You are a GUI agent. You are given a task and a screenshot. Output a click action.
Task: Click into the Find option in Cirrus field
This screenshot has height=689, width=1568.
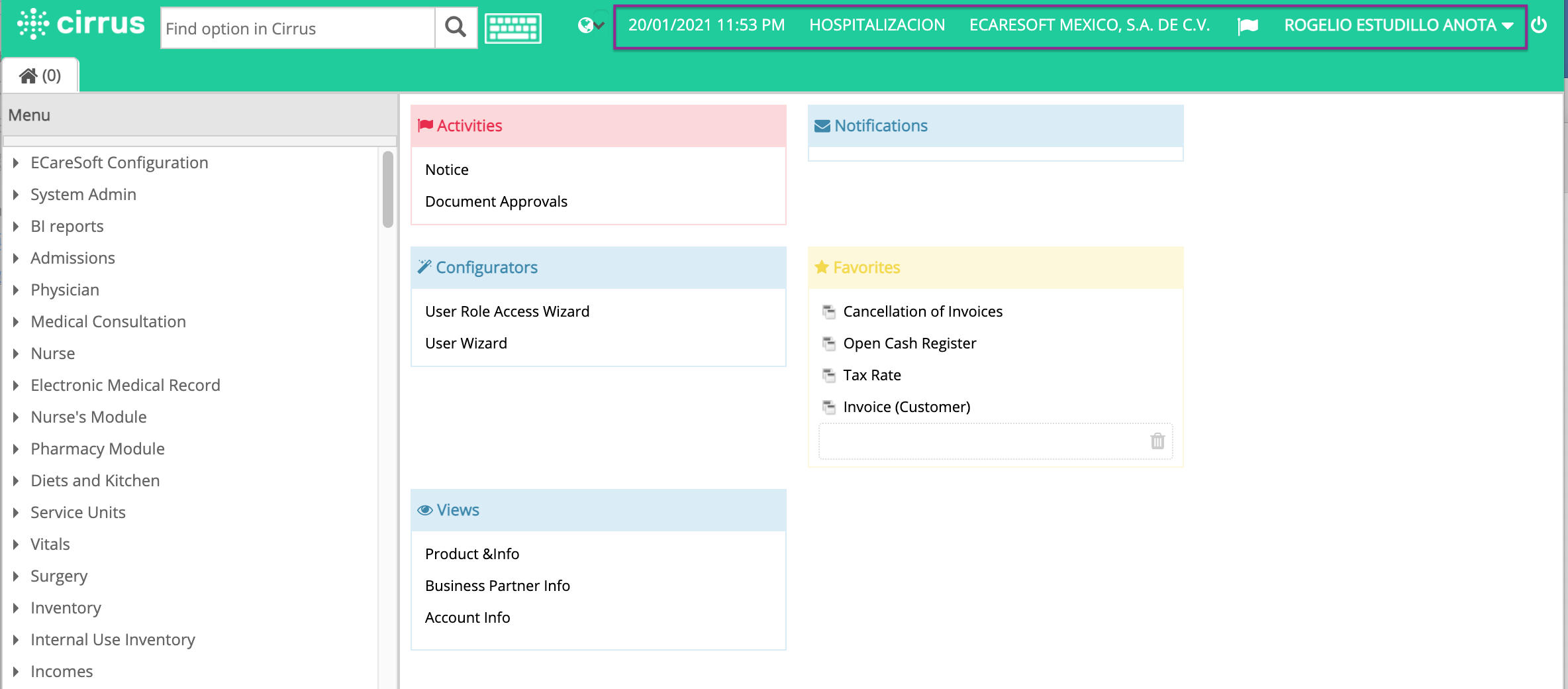point(298,28)
